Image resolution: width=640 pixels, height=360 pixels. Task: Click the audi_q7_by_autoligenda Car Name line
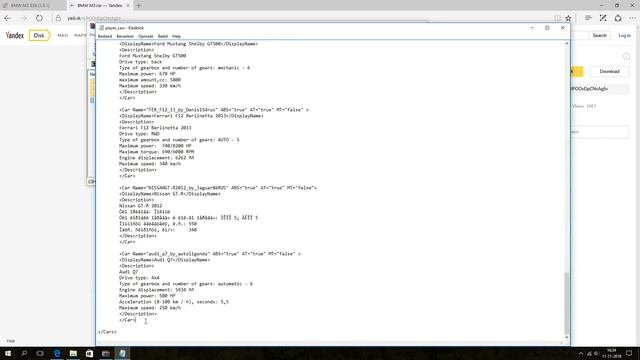(x=210, y=254)
